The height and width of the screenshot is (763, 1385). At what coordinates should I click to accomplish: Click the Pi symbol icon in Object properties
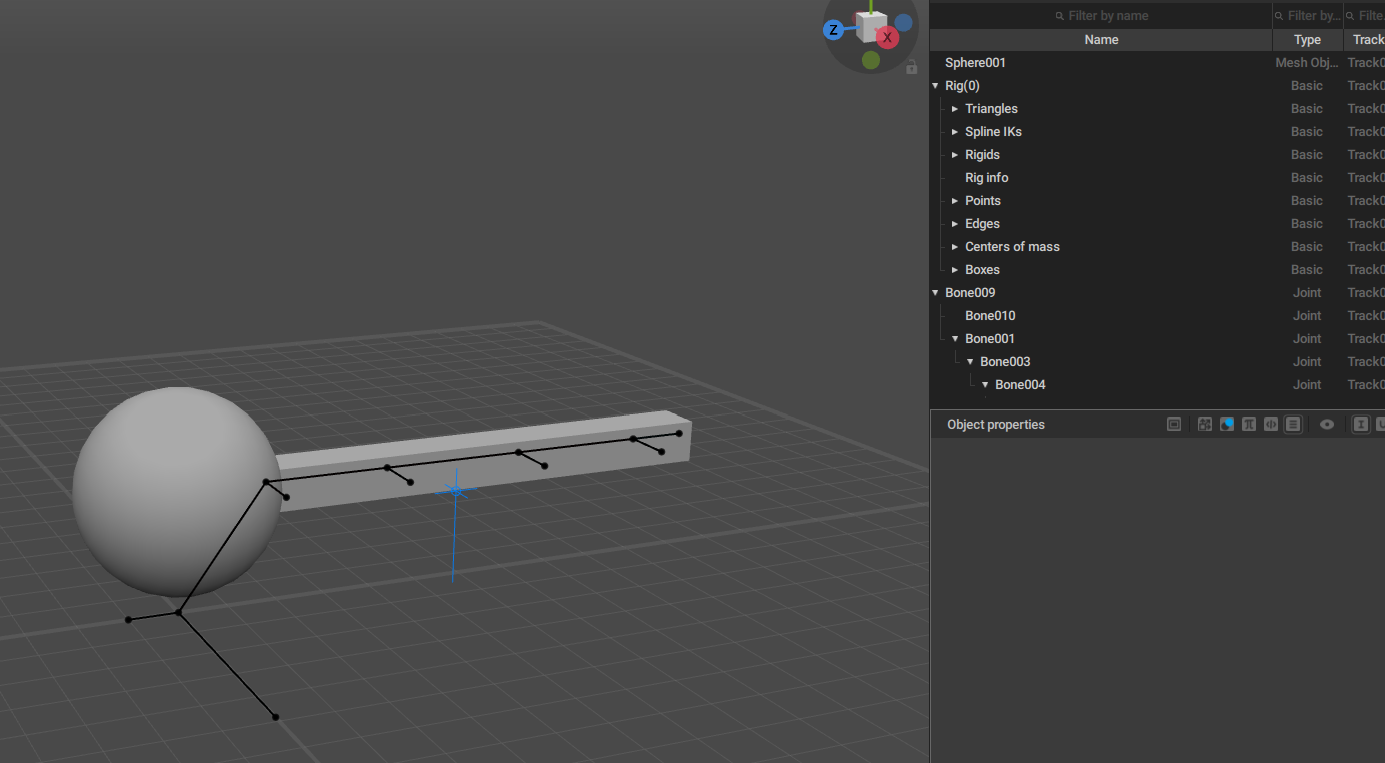(1249, 424)
